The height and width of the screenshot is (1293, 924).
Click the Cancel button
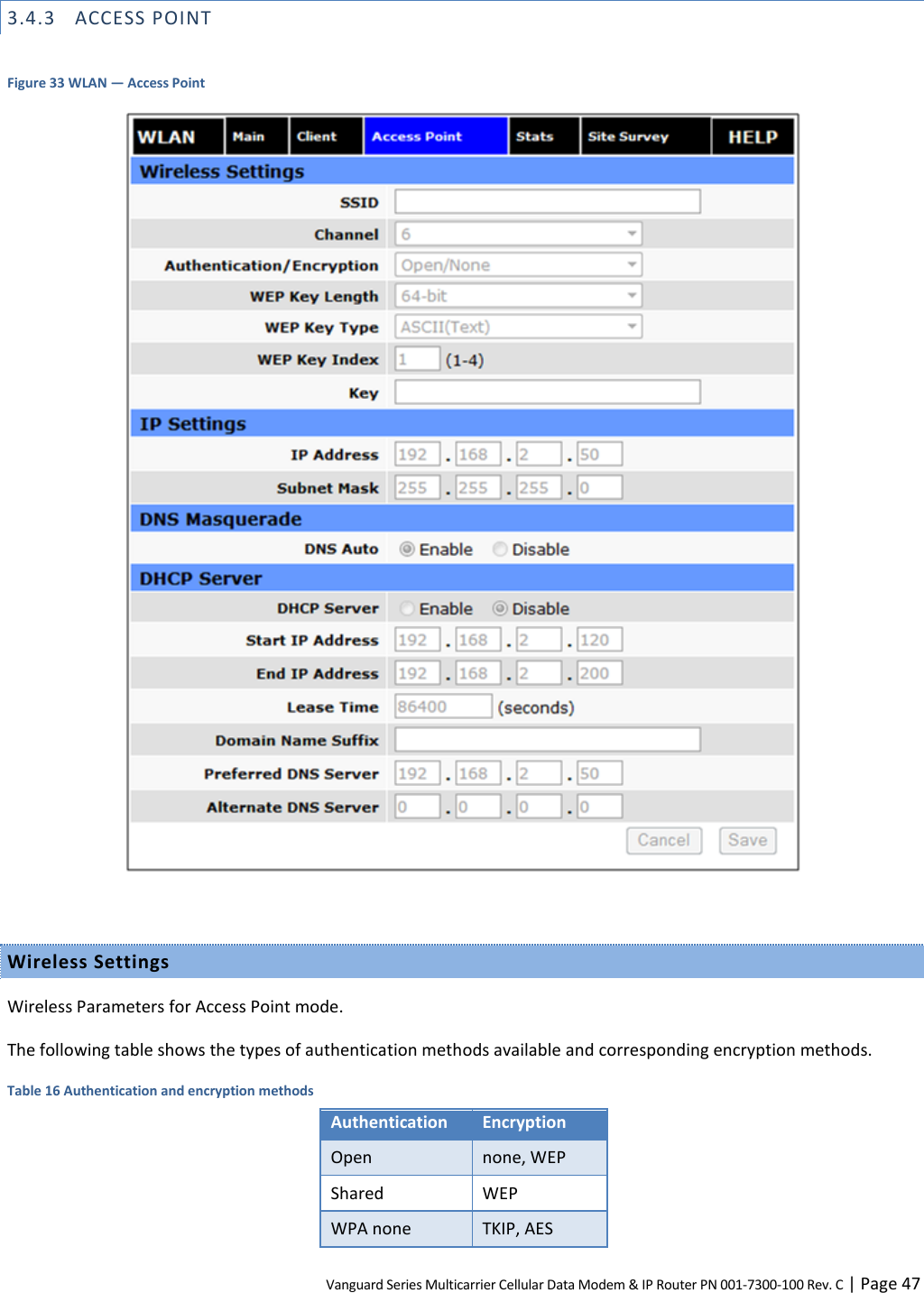[664, 840]
